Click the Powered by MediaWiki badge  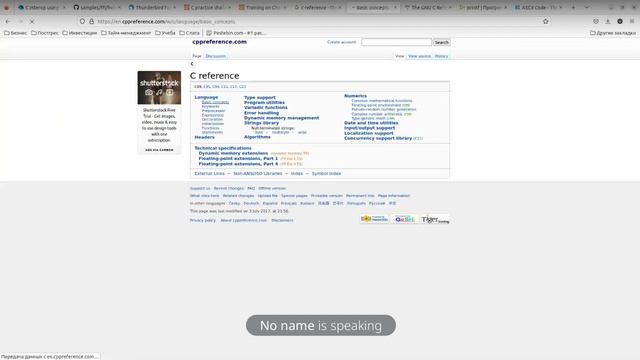(374, 219)
